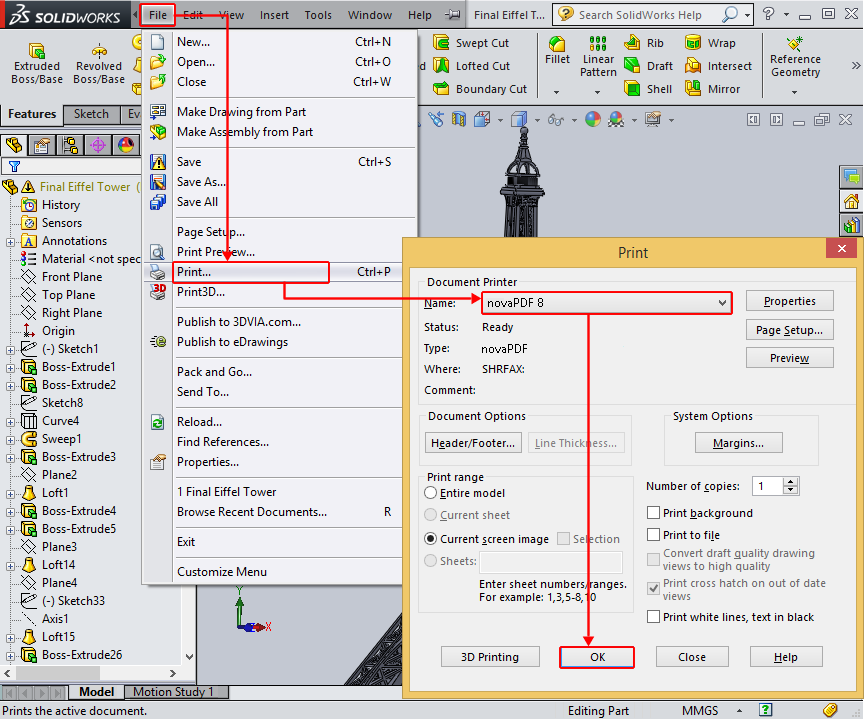Screen dimensions: 864x719
Task: Click the Page Setup... button in Print dialog
Action: pyautogui.click(x=790, y=330)
